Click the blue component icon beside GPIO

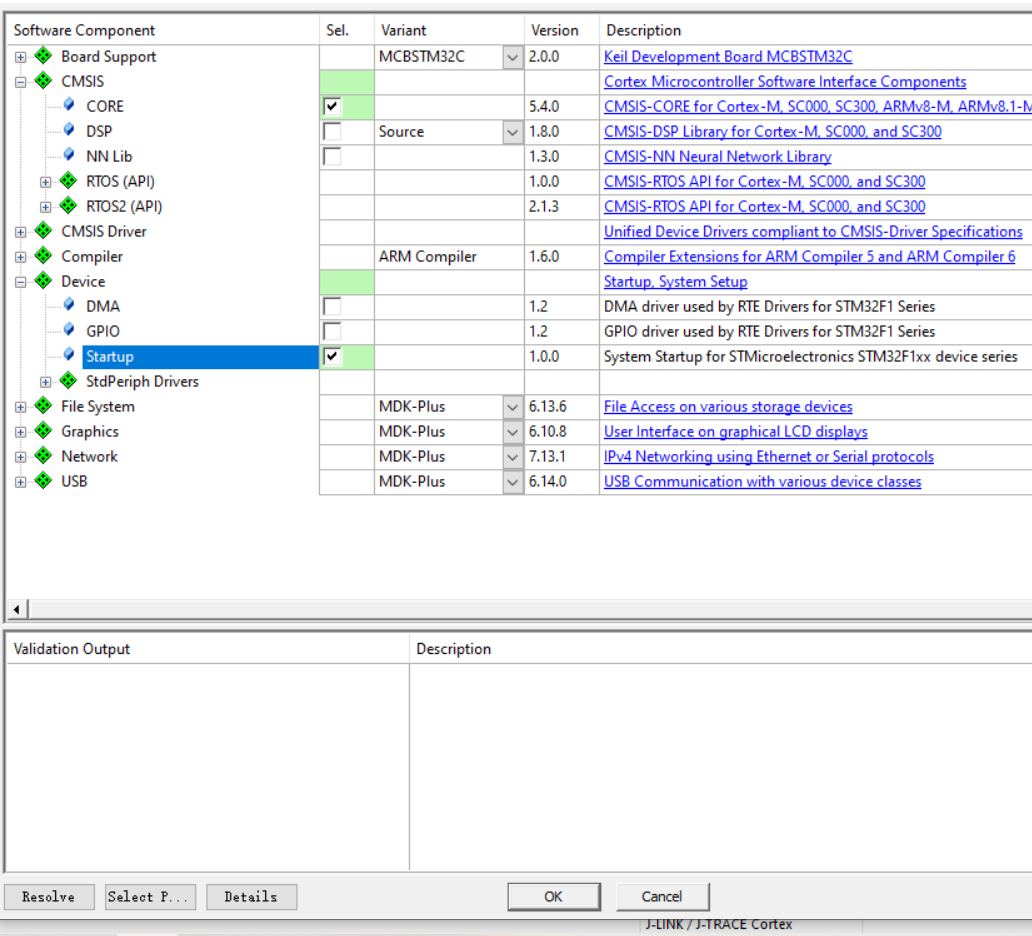[x=69, y=330]
